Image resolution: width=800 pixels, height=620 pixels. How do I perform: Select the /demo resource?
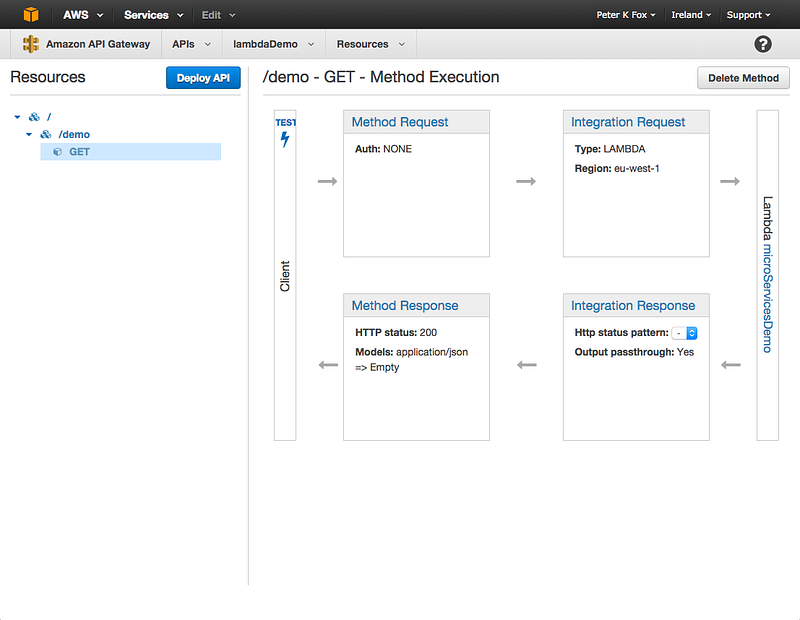(x=74, y=134)
